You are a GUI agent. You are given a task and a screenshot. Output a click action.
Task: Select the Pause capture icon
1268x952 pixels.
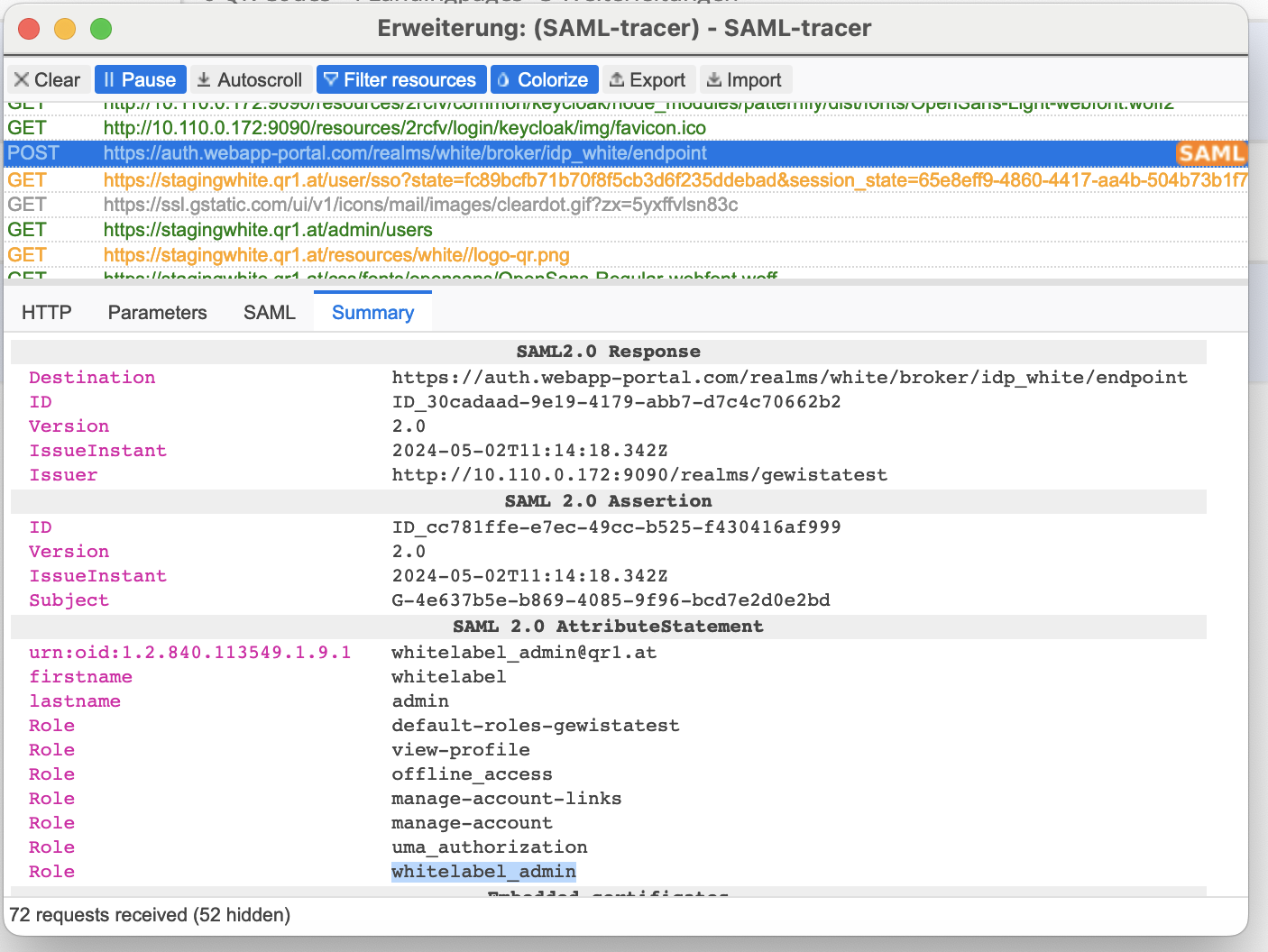[108, 79]
